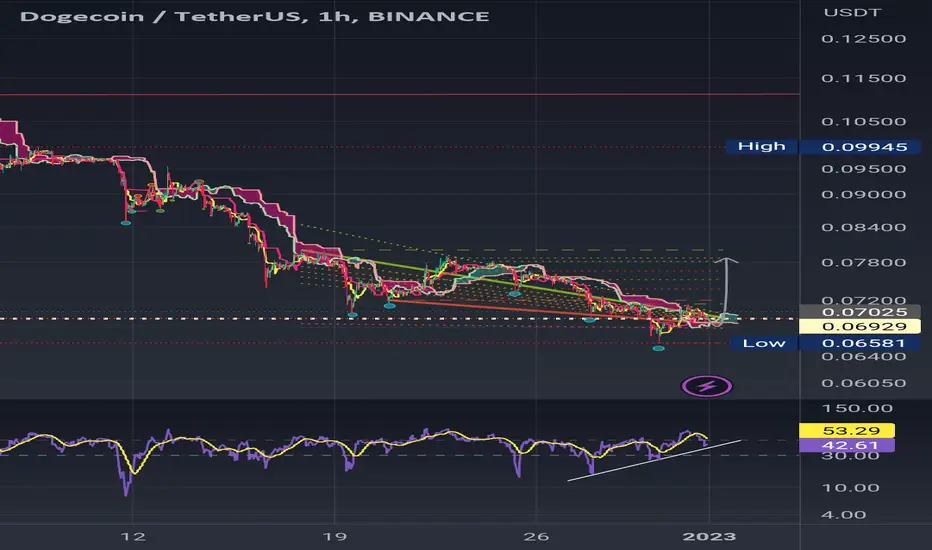Click the USDT currency label
Screen dimensions: 932x550
[x=852, y=12]
